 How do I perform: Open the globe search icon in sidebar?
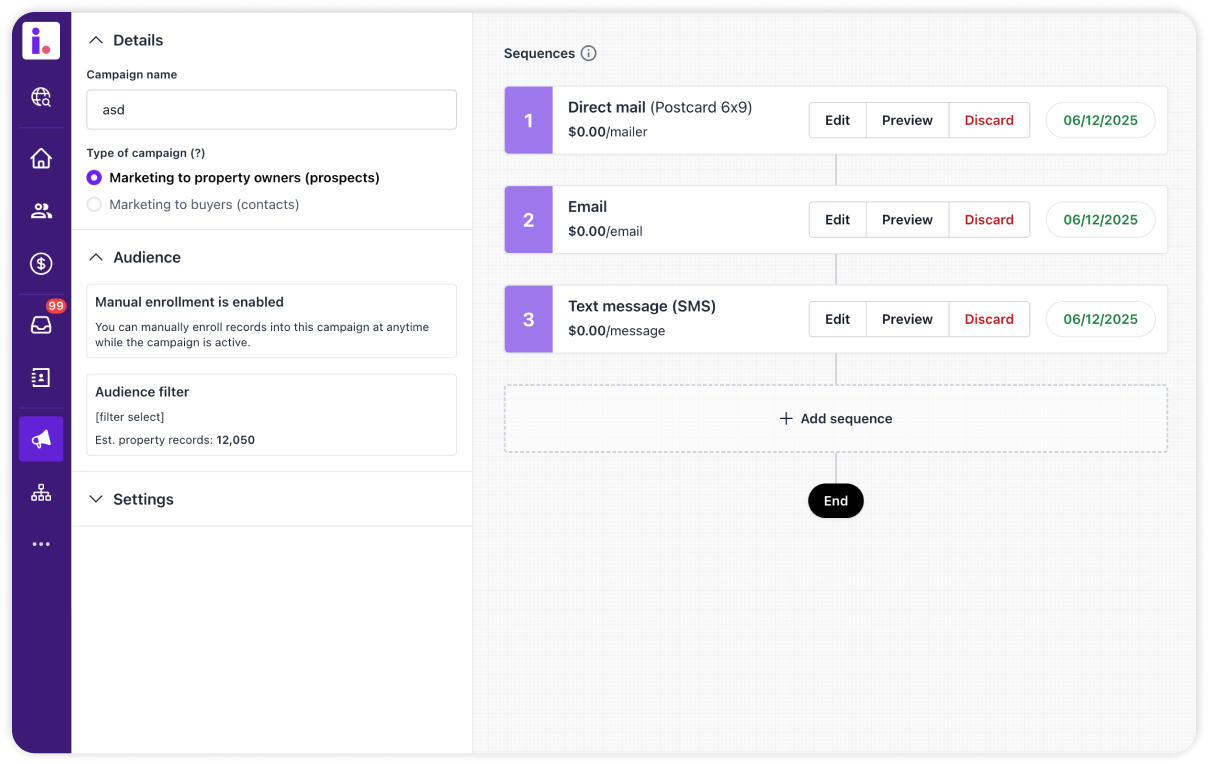[x=41, y=97]
